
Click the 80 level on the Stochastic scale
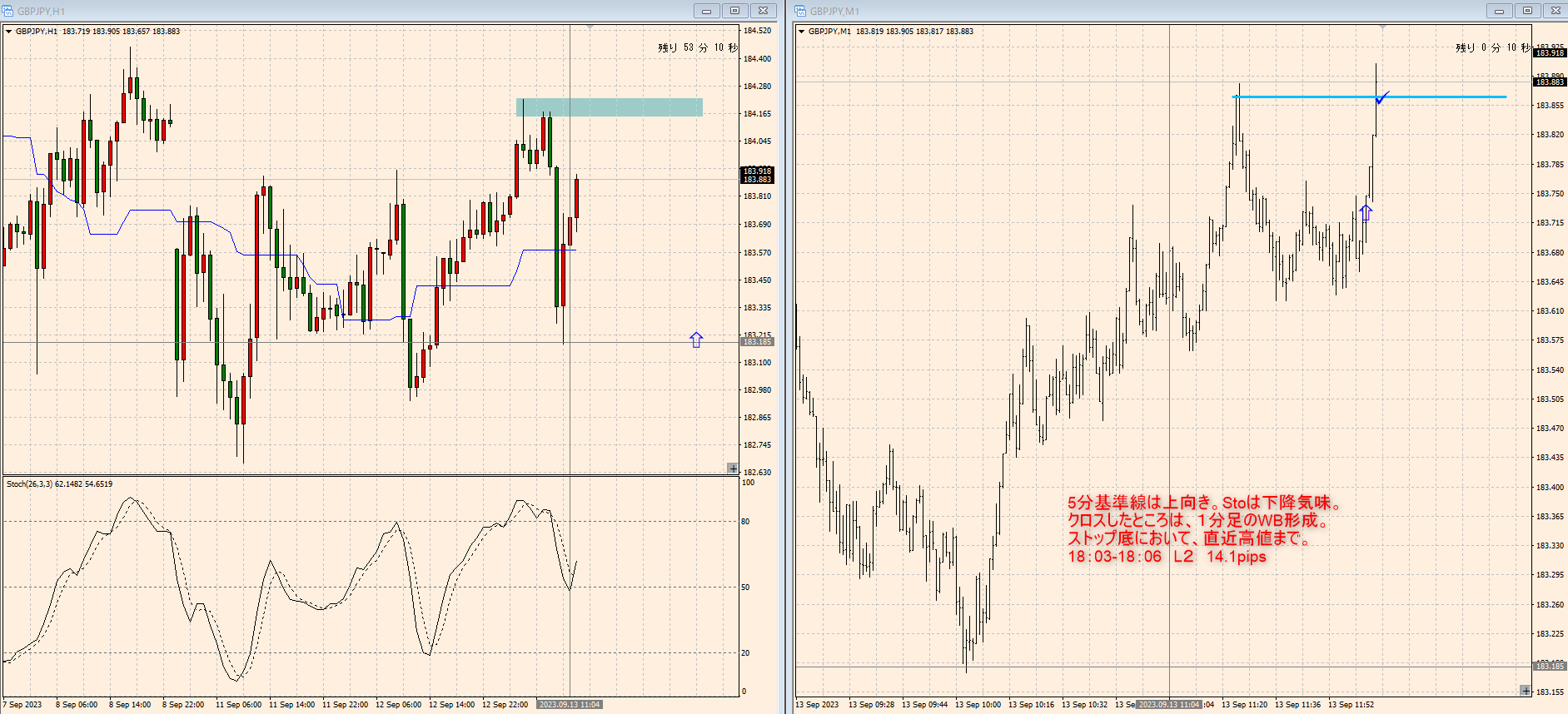coord(745,522)
